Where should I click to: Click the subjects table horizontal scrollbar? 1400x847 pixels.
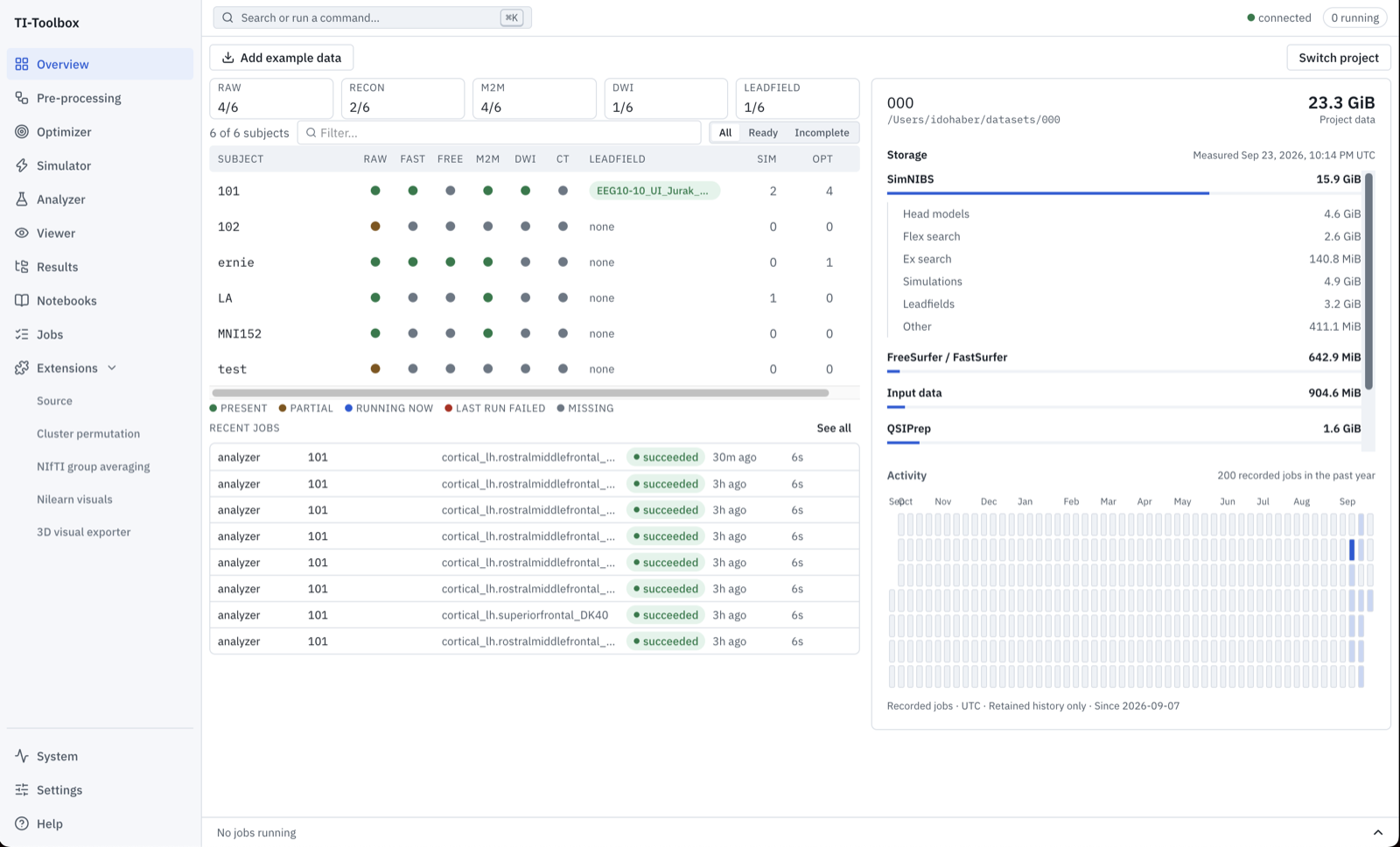pyautogui.click(x=520, y=393)
